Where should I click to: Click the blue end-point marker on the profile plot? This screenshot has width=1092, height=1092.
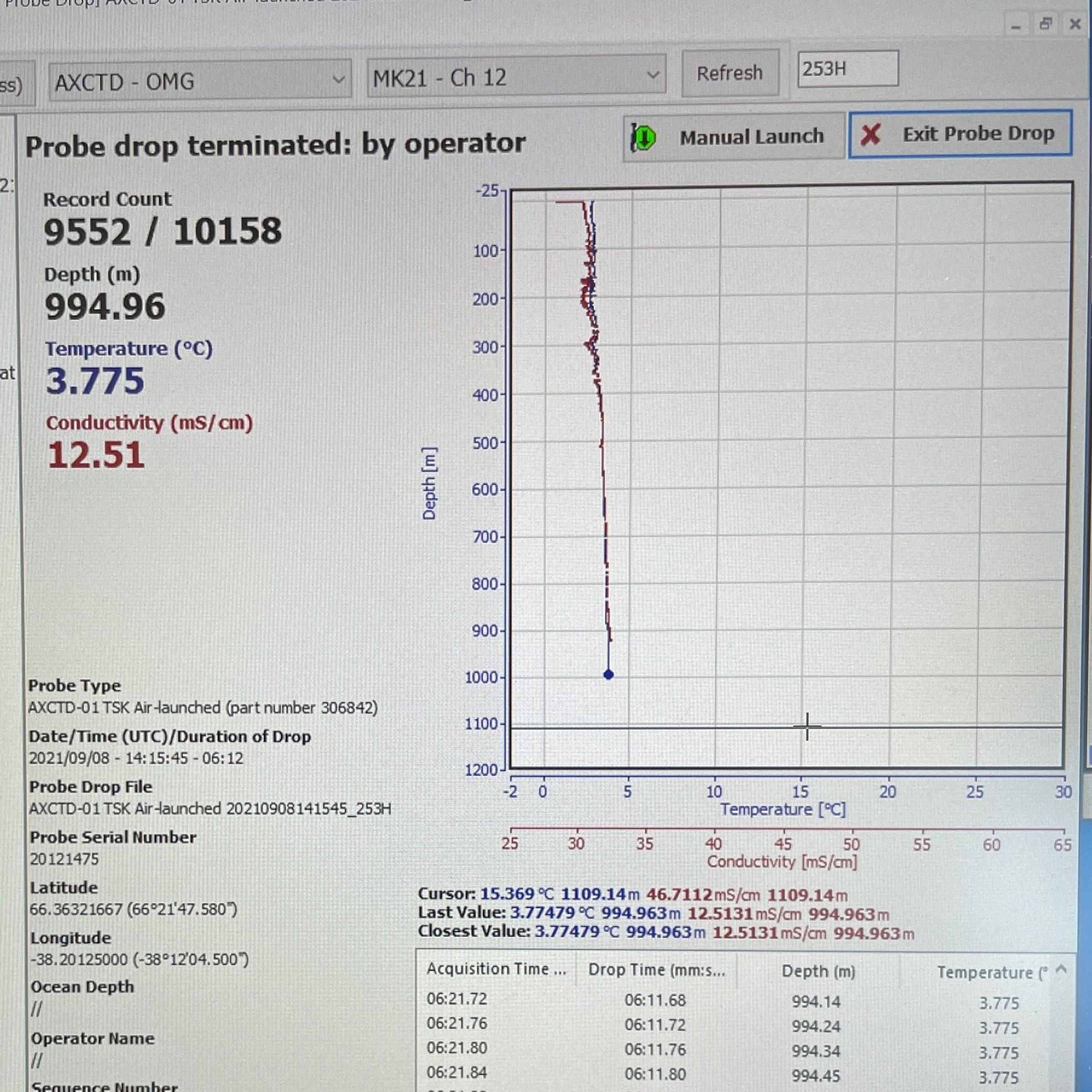(609, 674)
